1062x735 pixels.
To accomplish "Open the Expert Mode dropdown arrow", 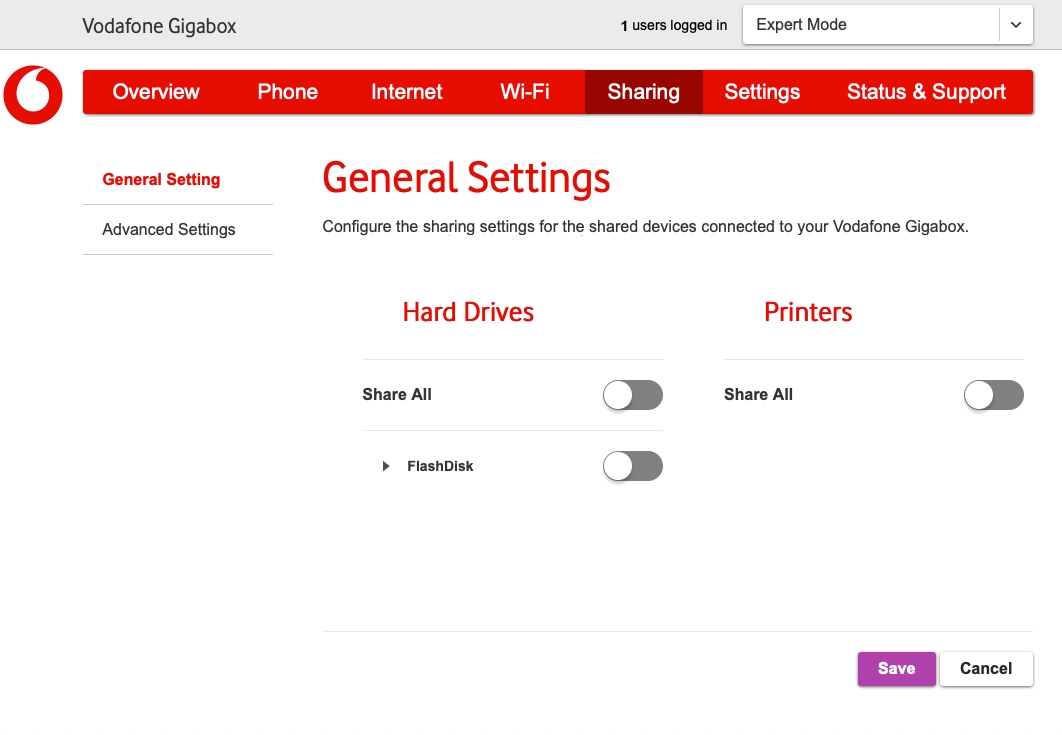I will (x=1016, y=26).
